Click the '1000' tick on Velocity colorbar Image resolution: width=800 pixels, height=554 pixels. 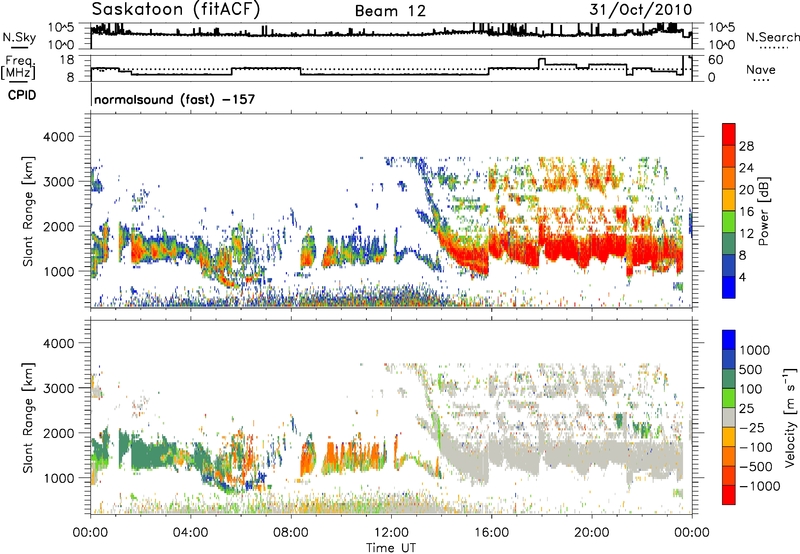(x=754, y=350)
